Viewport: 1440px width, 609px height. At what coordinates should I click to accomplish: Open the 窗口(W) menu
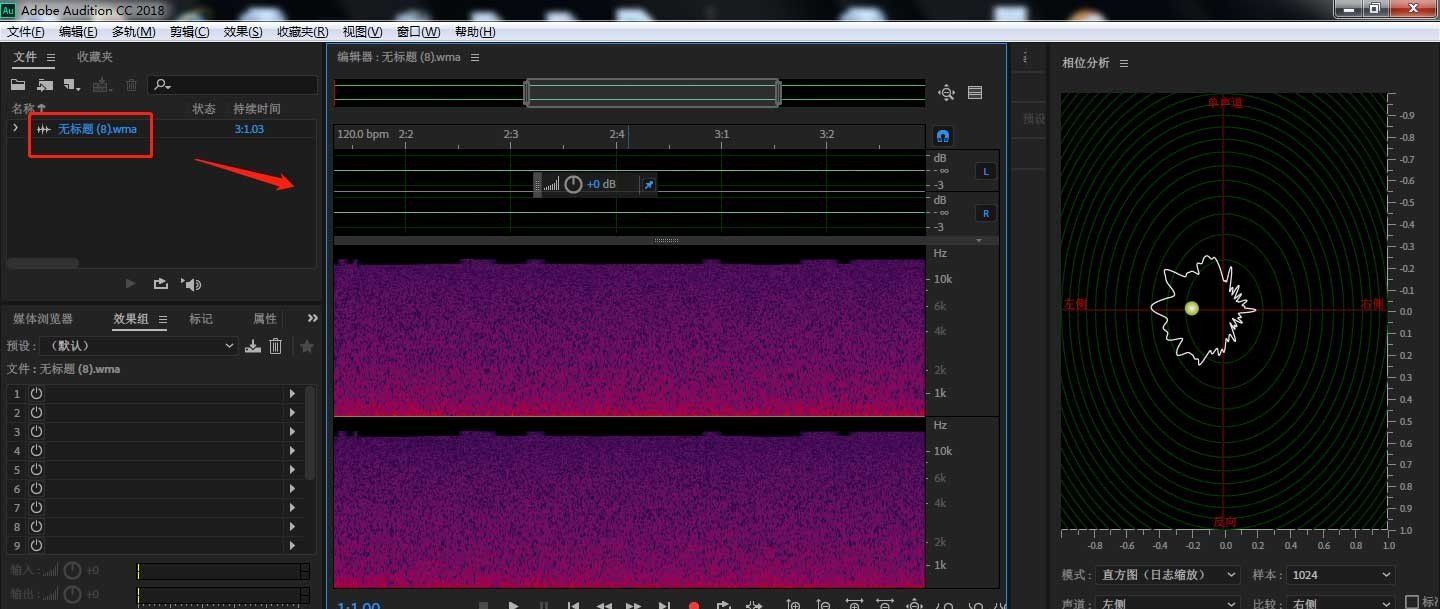click(x=418, y=32)
